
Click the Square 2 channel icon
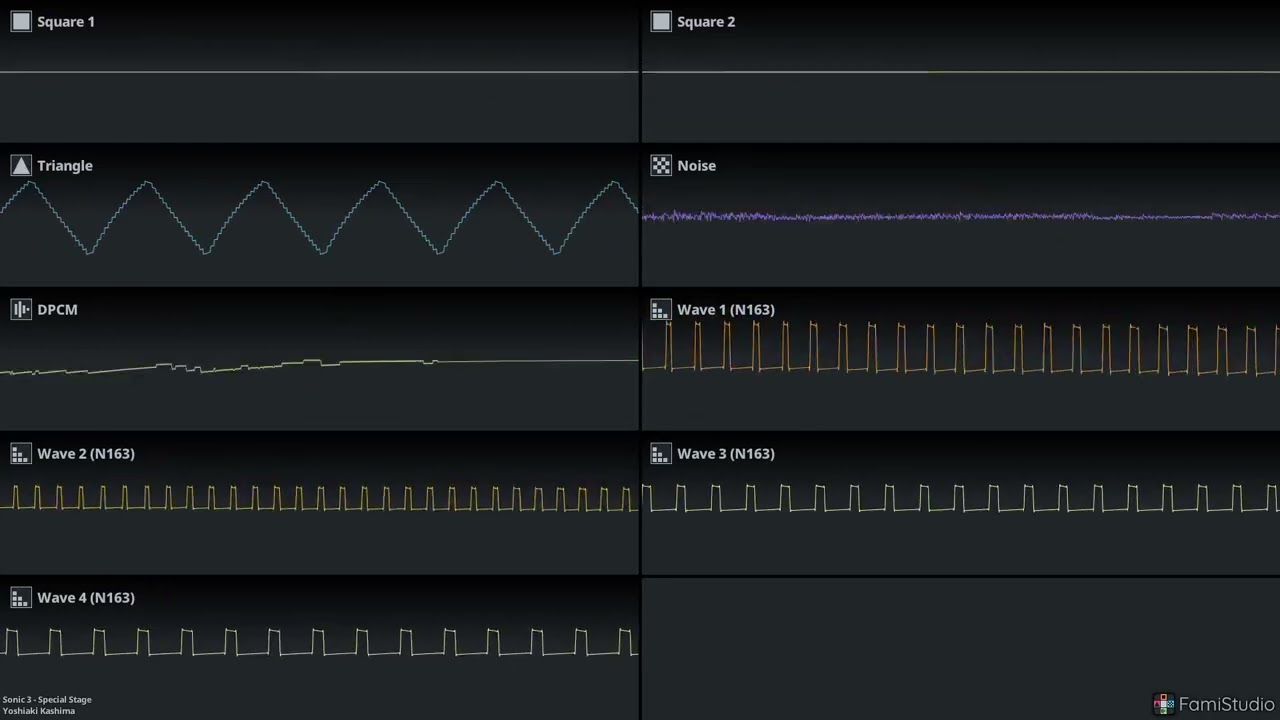pyautogui.click(x=661, y=21)
